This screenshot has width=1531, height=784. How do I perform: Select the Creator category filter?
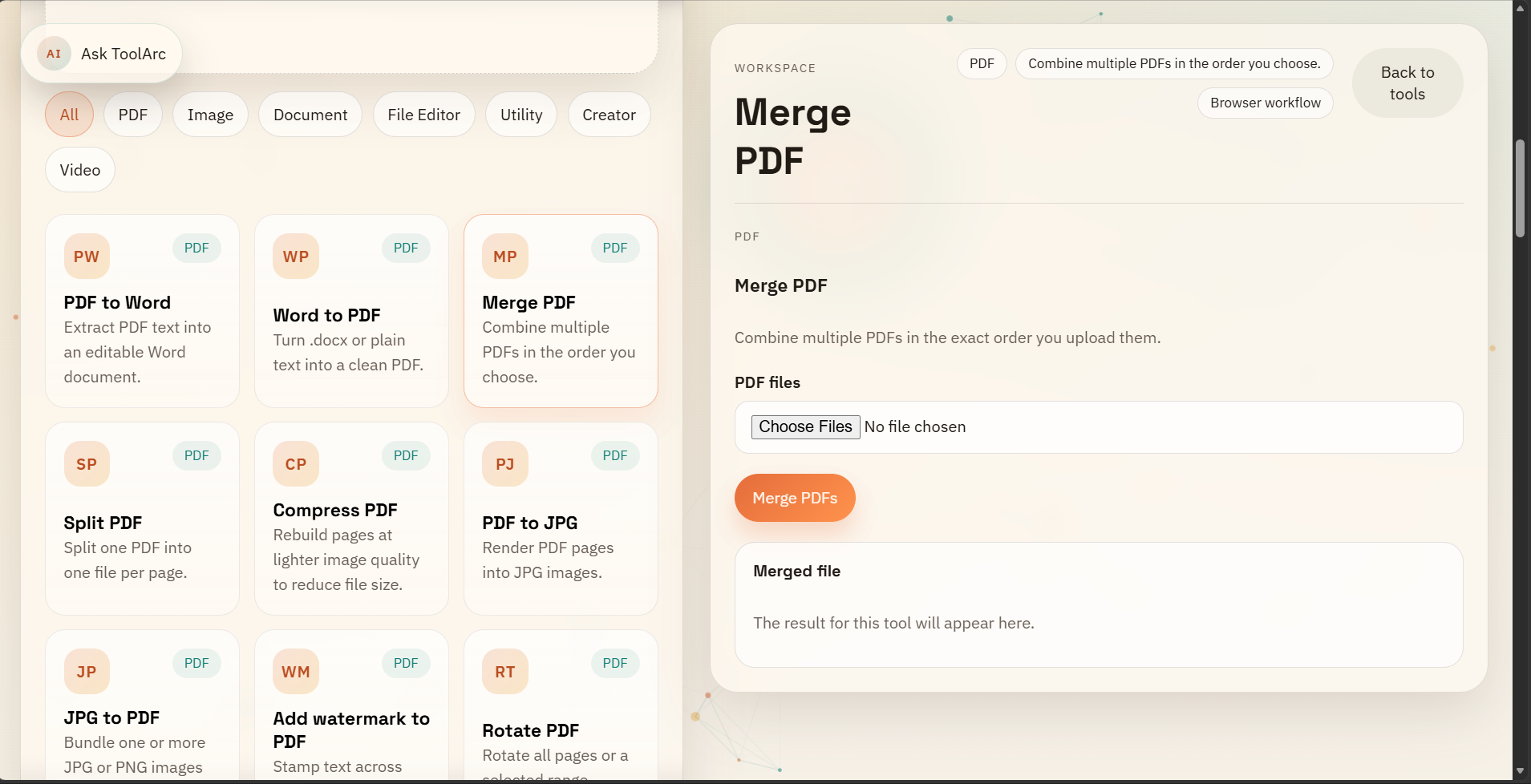pos(610,115)
